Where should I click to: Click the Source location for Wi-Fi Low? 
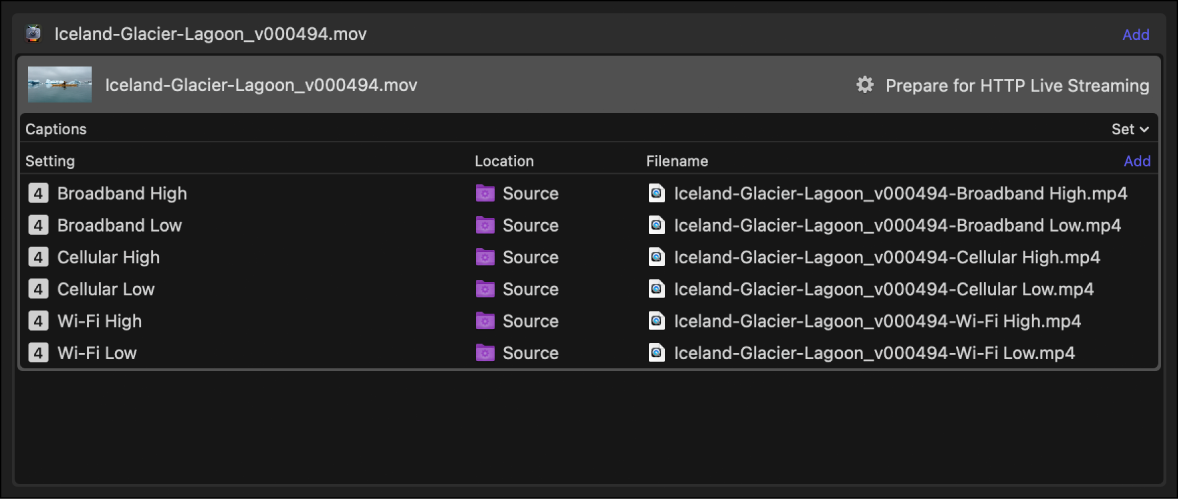pyautogui.click(x=530, y=353)
